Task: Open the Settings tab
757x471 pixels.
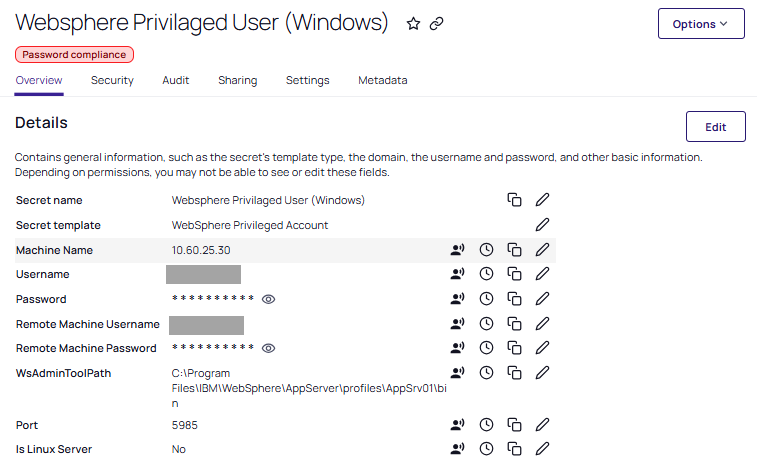Action: pyautogui.click(x=308, y=80)
